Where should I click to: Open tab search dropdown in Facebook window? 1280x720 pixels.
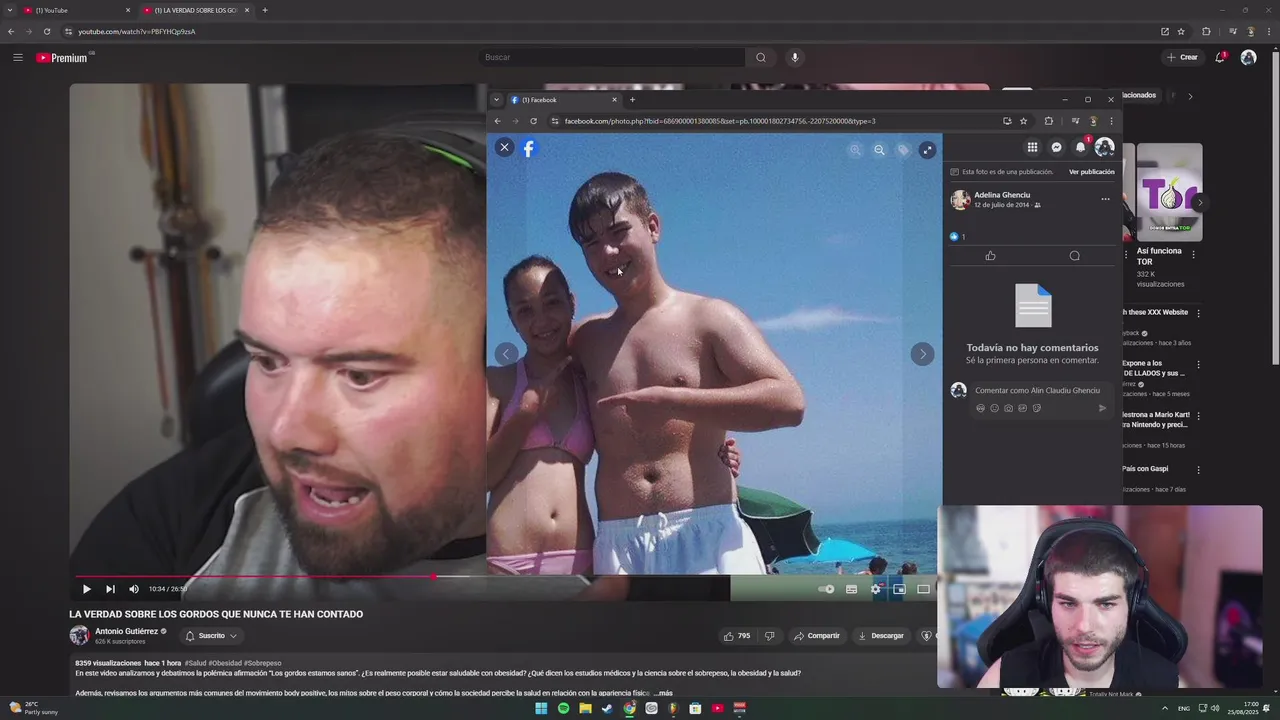(496, 100)
